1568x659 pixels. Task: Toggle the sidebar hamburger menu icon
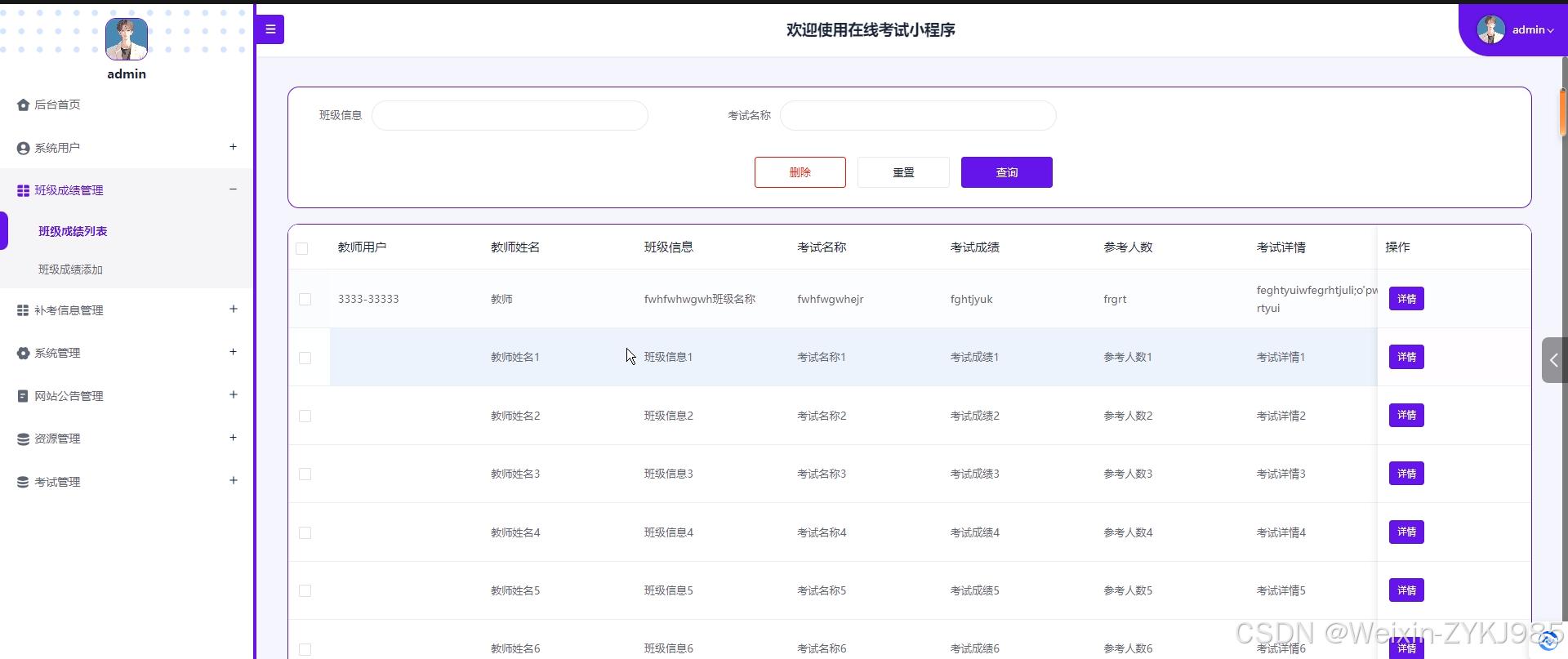[x=270, y=29]
